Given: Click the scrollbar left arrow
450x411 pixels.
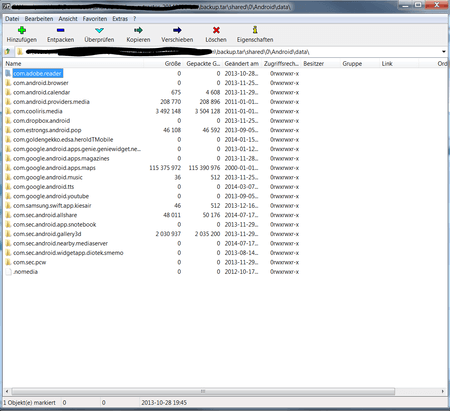Looking at the screenshot, I should pos(7,391).
